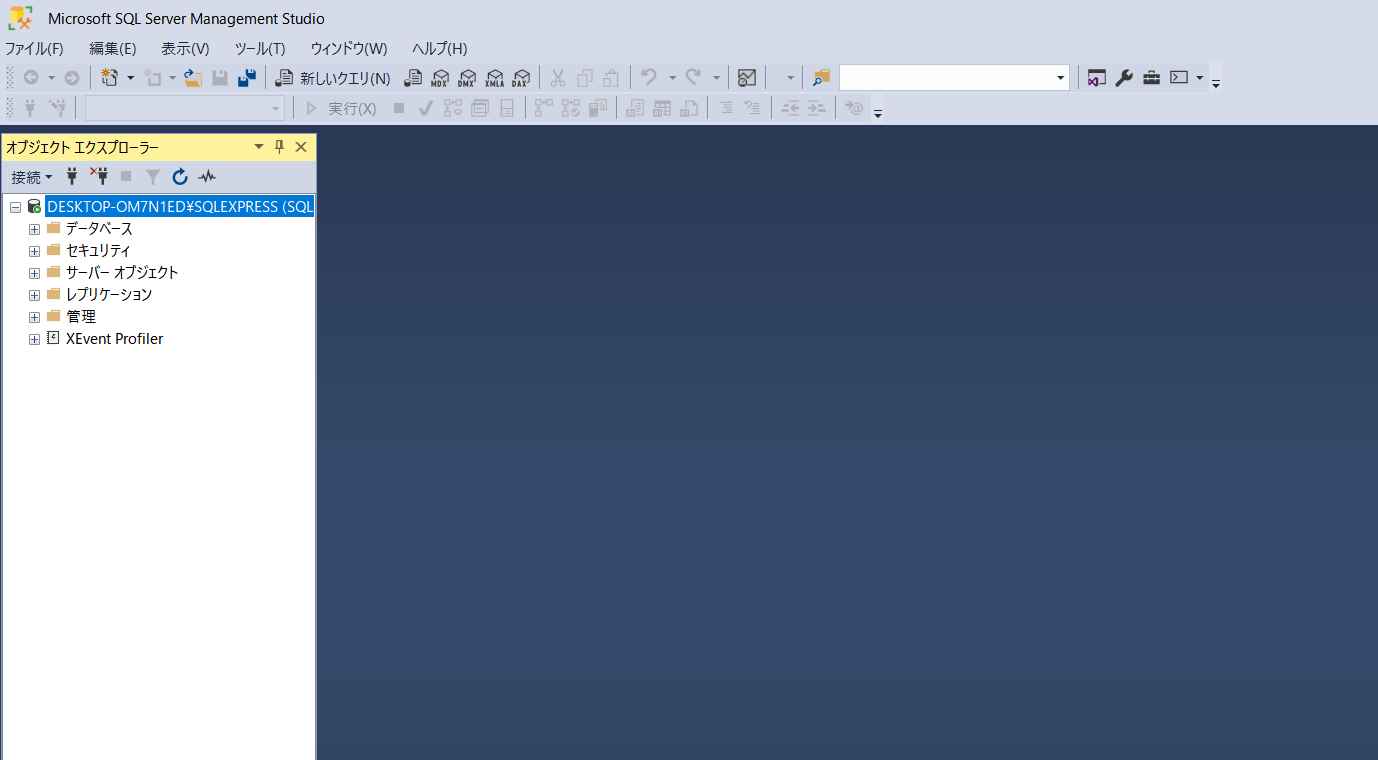Open SQL editor toolbar overflow options arrow
The image size is (1378, 760).
pyautogui.click(x=877, y=113)
